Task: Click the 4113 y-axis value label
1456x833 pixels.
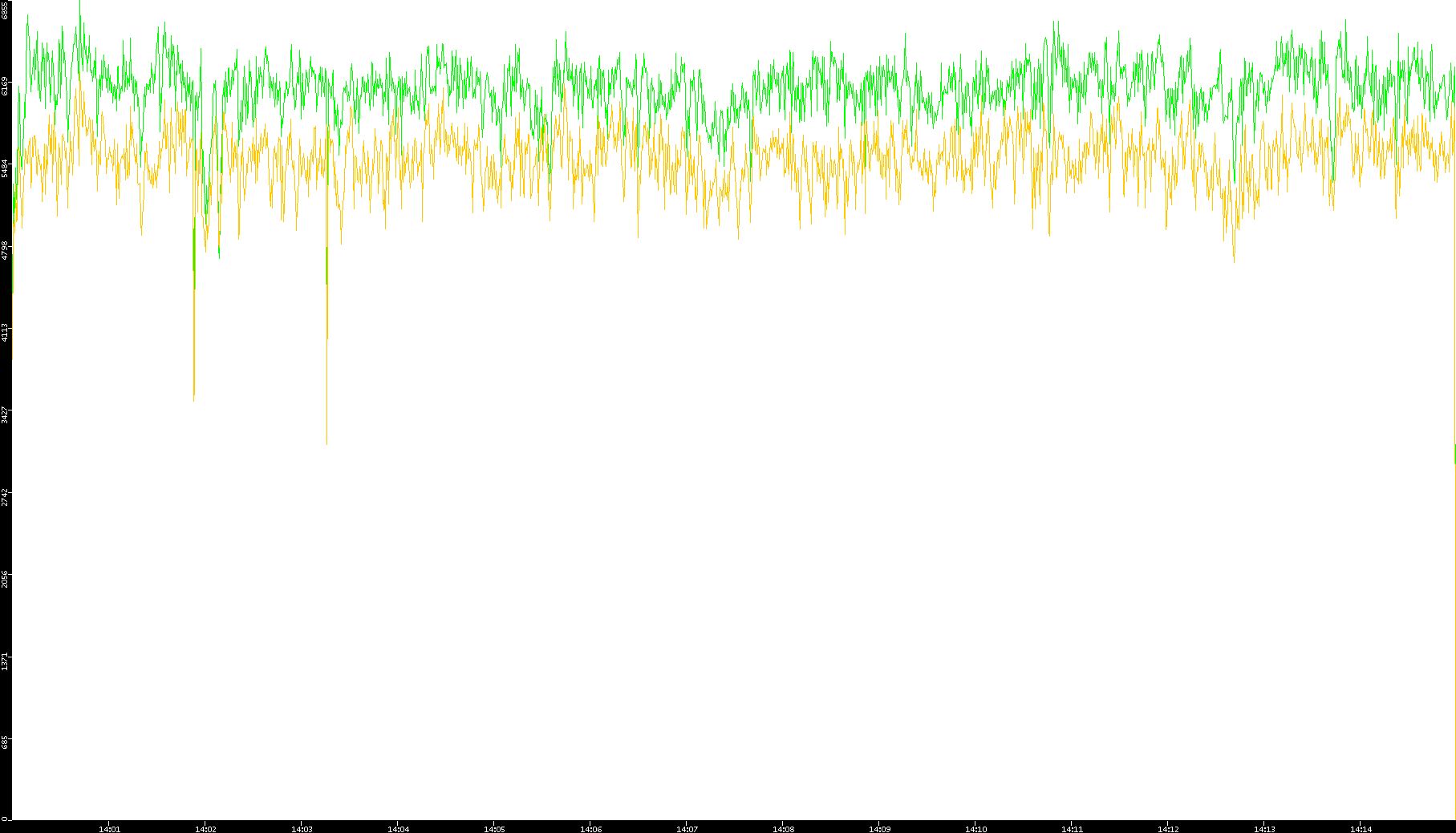Action: pos(5,332)
